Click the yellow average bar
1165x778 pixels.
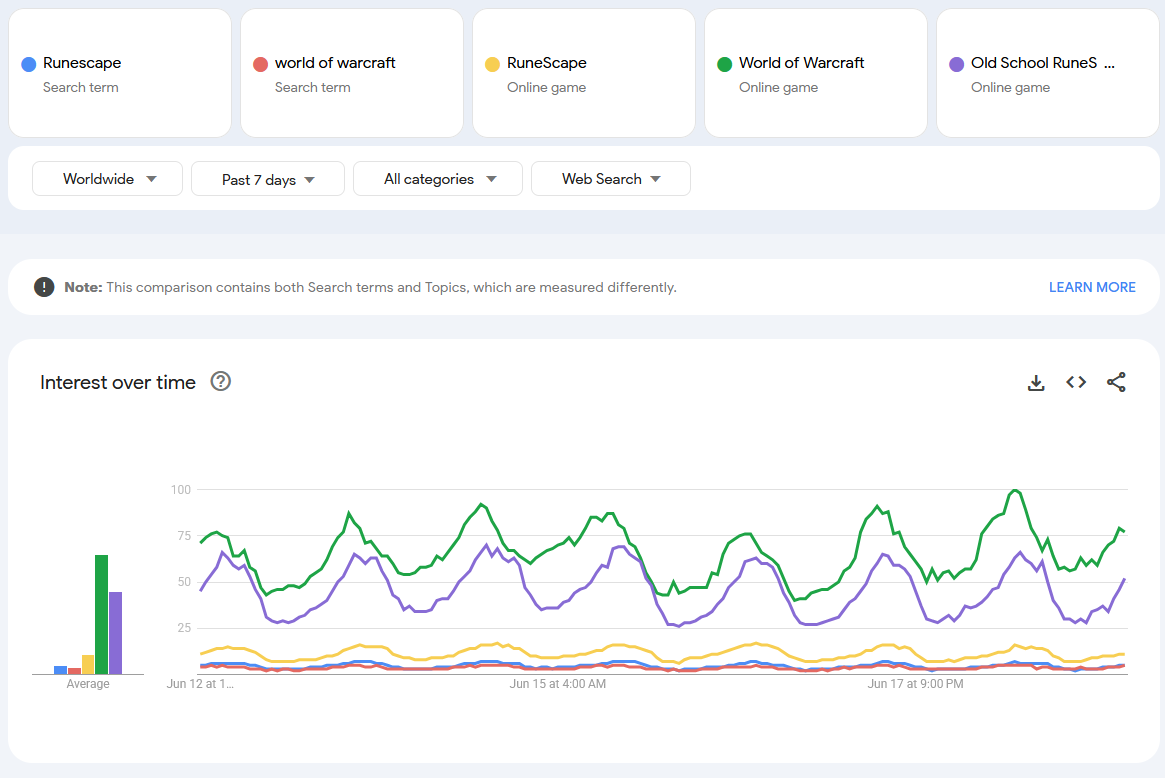click(88, 664)
